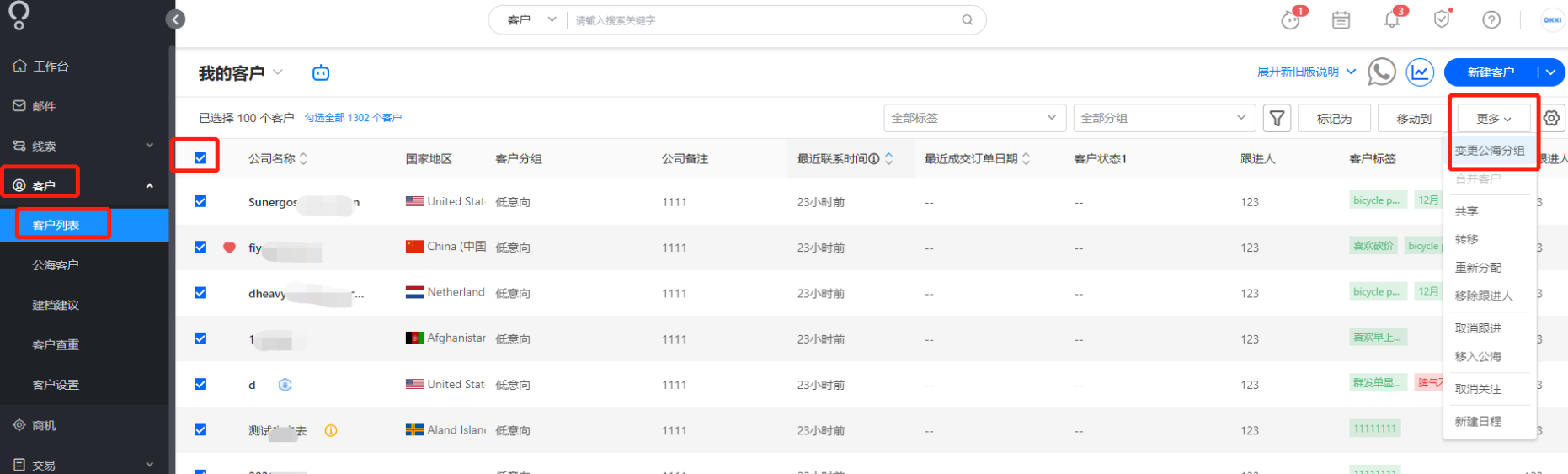Choose 移入公海 from the menu
Screen dimensions: 1568x474
click(1490, 357)
